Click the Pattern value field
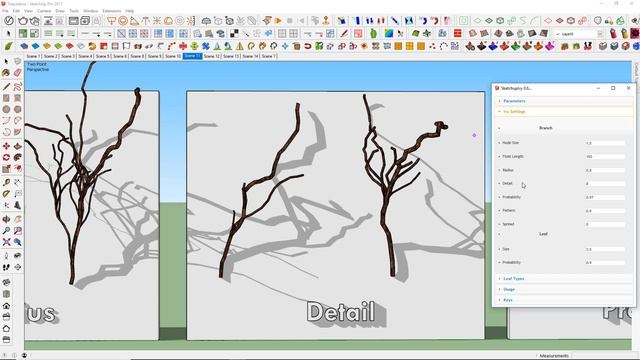 (605, 211)
